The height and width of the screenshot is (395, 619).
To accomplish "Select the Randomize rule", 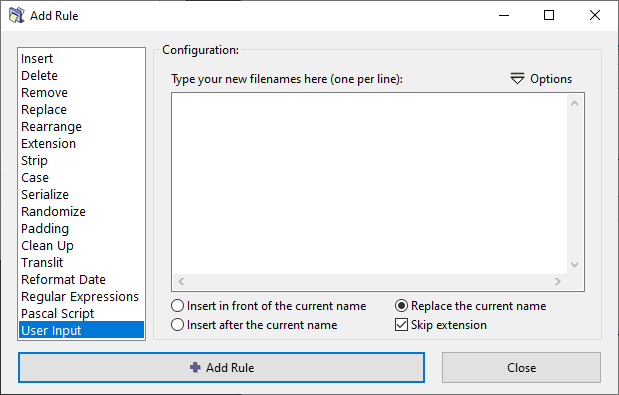I will tap(81, 211).
